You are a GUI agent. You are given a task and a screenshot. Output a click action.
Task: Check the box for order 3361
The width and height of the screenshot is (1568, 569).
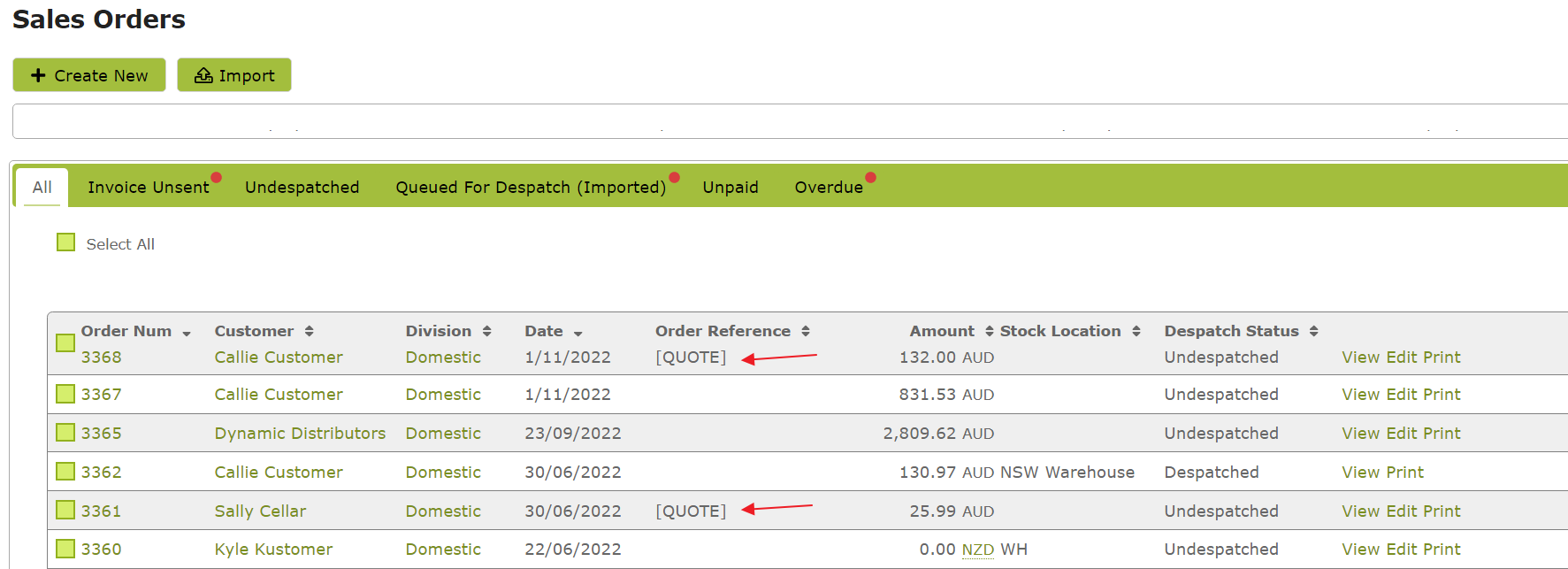(x=65, y=511)
